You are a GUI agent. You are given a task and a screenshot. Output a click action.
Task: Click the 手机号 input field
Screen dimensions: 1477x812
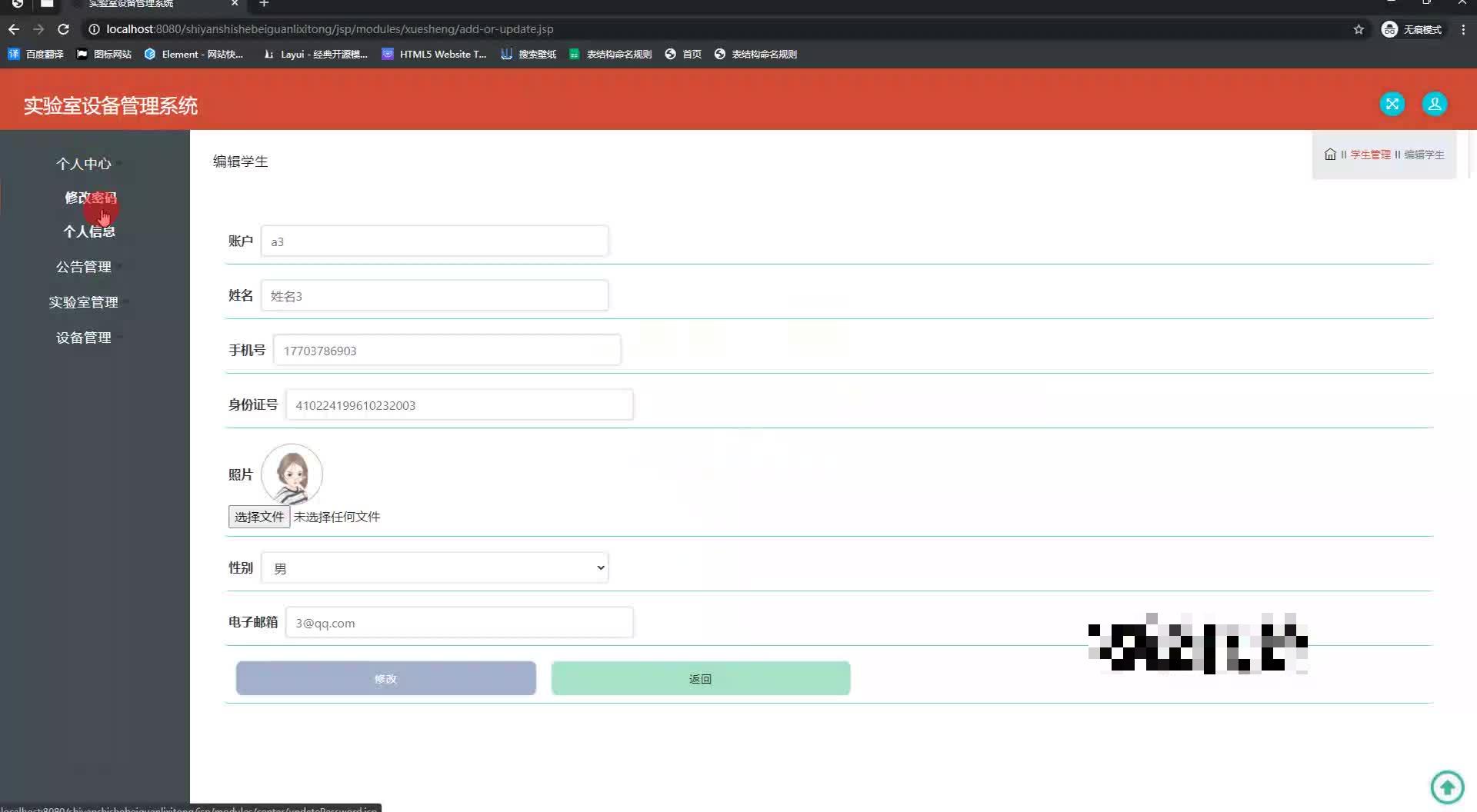tap(447, 351)
